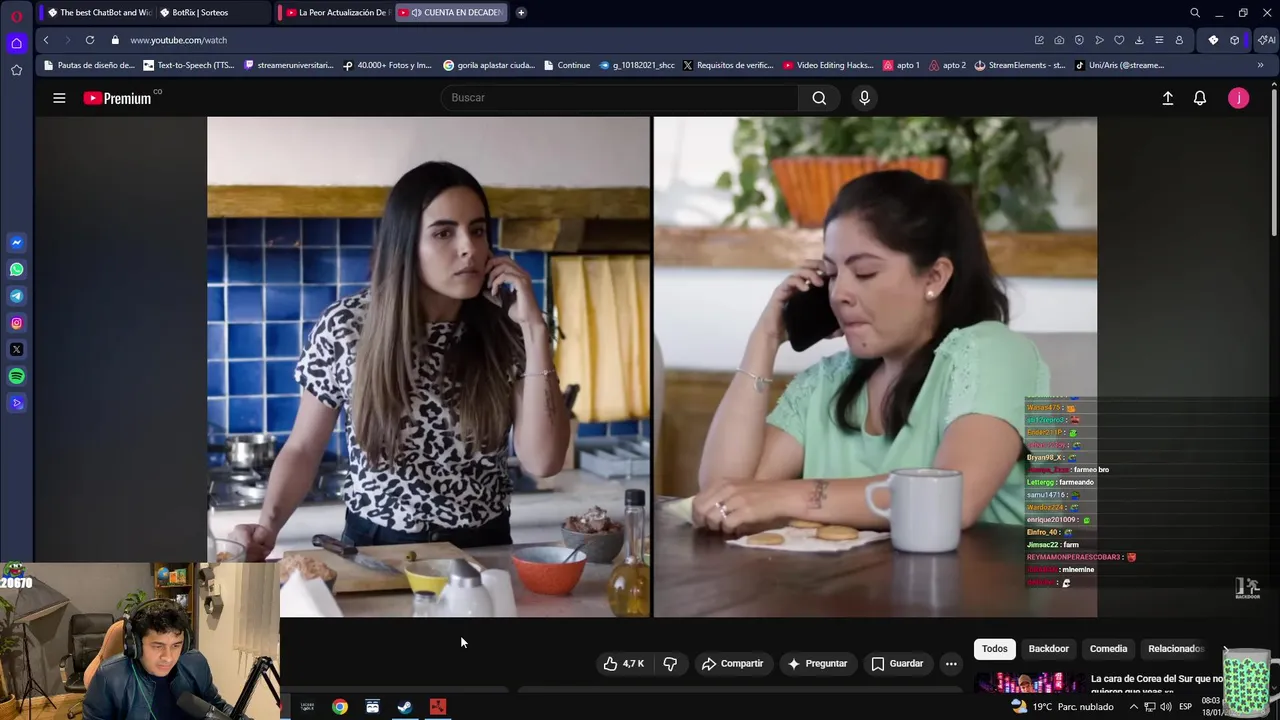The image size is (1280, 720).
Task: Focus the YouTube 'Buscar' search field
Action: (619, 98)
